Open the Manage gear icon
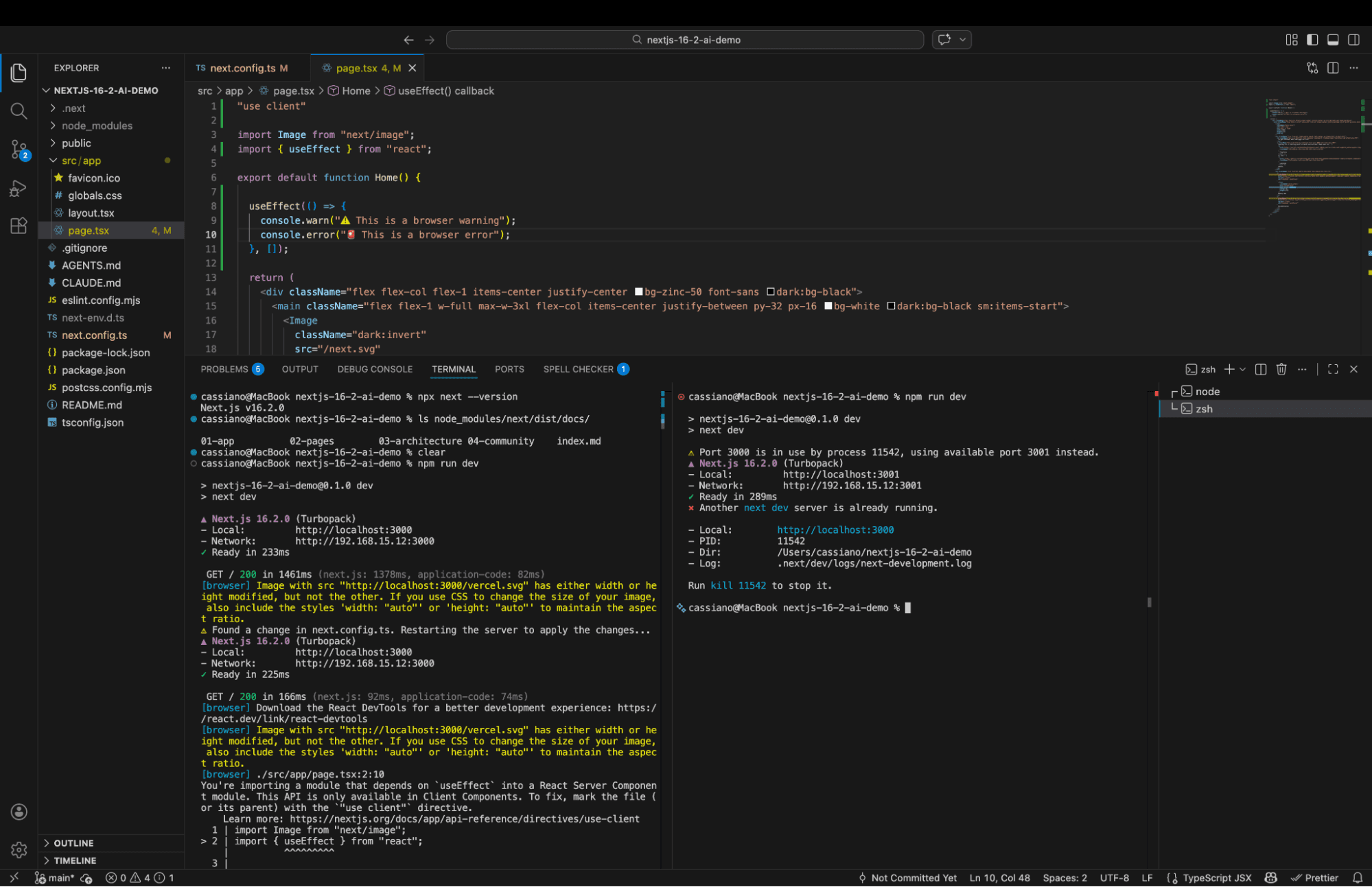The image size is (1372, 887). pos(19,850)
